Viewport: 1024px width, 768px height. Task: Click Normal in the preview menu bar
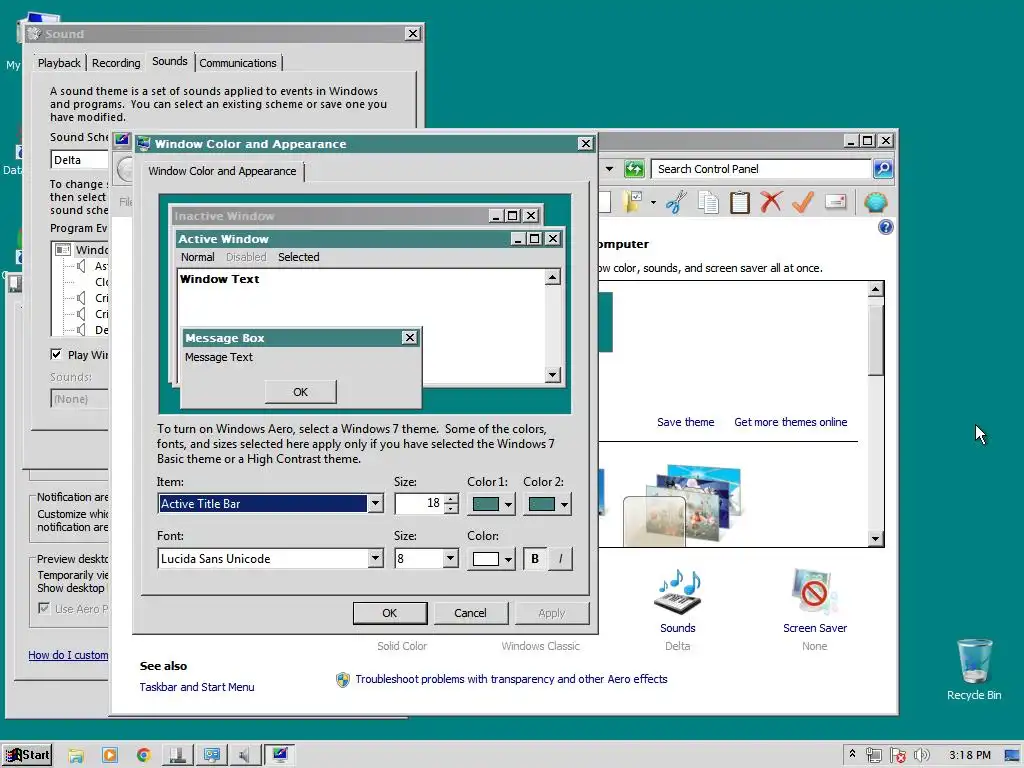(197, 257)
